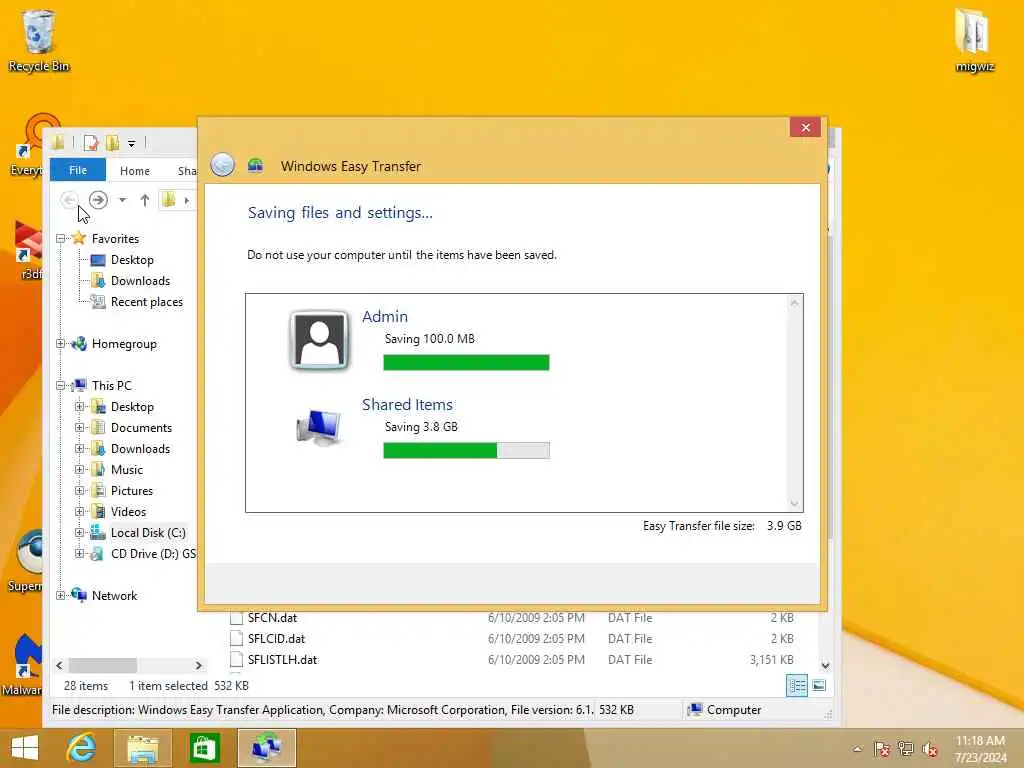
Task: Click the network icon in system tray
Action: click(905, 749)
